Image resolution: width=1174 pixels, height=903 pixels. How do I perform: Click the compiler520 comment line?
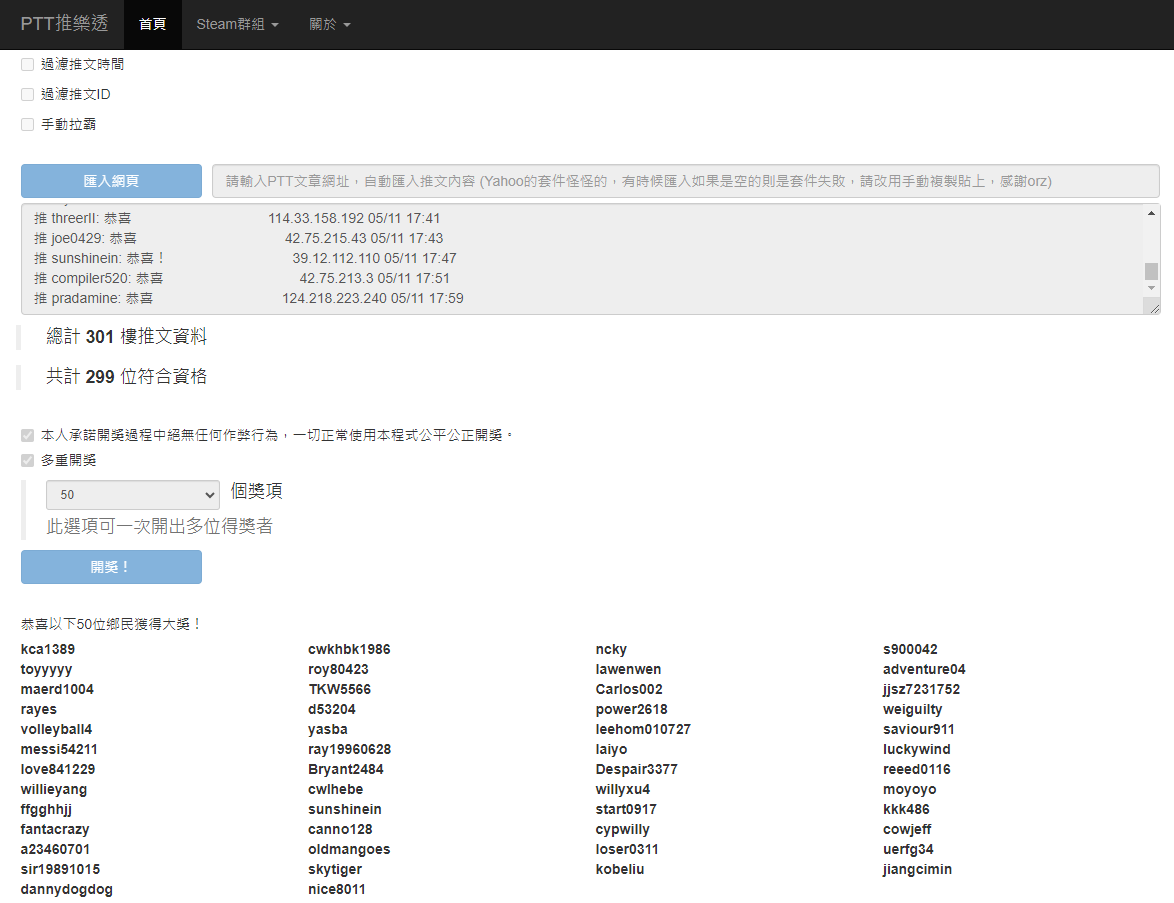(x=242, y=279)
